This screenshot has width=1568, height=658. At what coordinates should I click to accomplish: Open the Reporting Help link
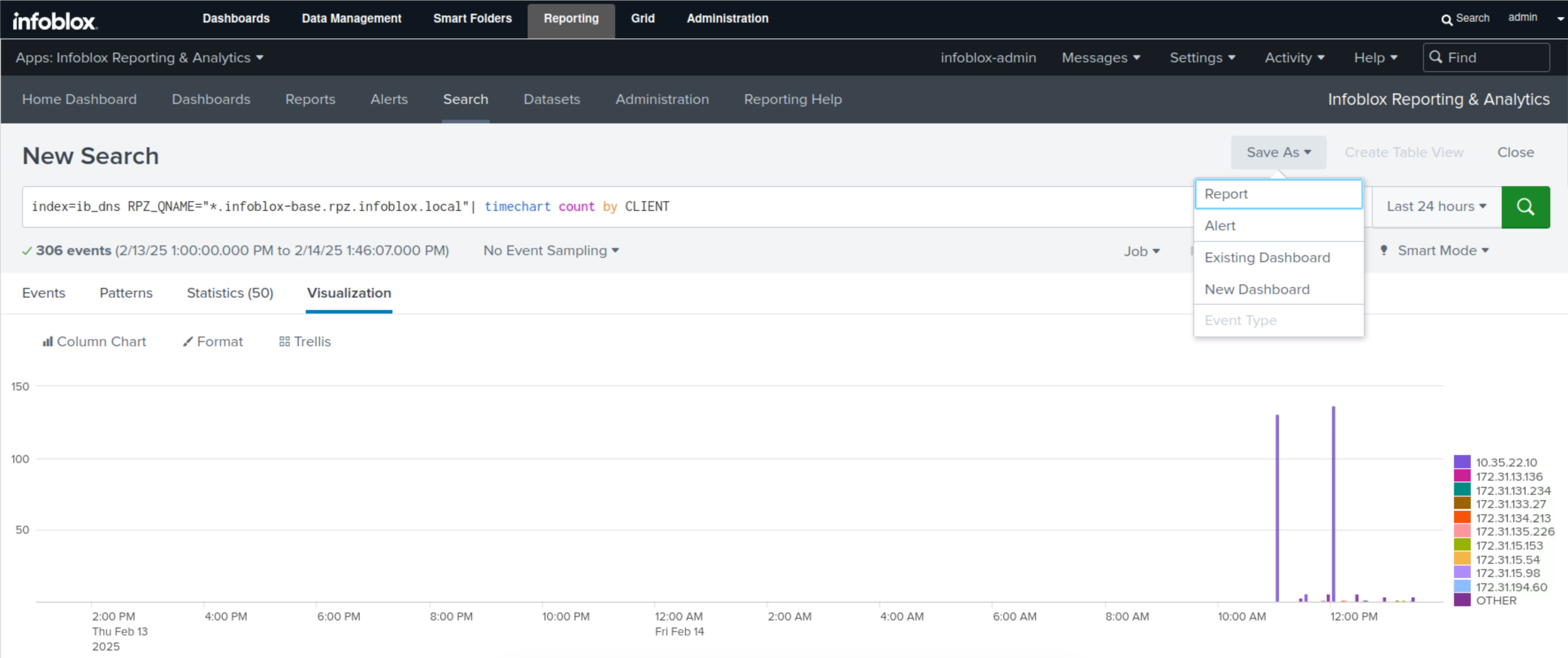point(792,99)
